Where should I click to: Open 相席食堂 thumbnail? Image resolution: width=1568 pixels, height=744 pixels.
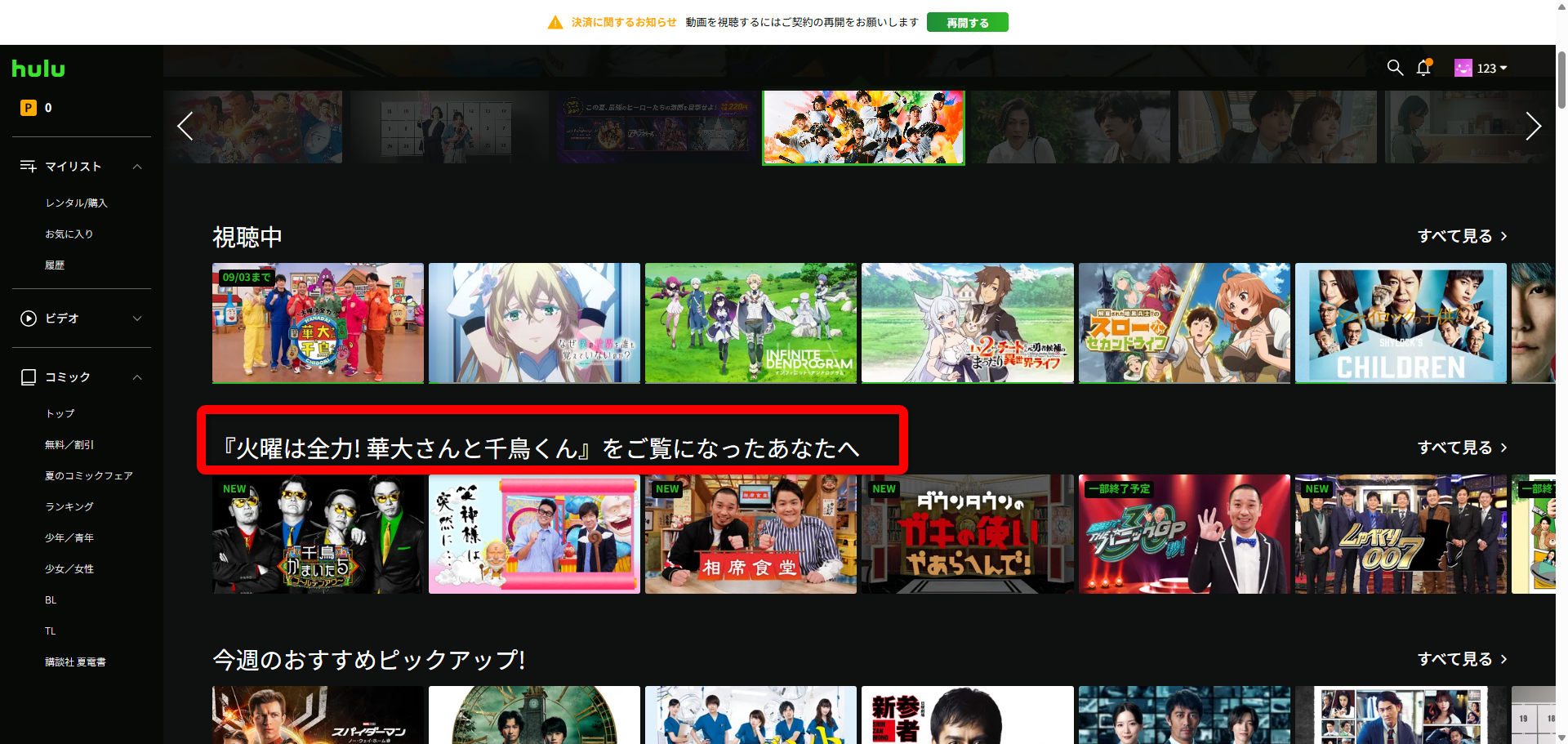coord(751,534)
